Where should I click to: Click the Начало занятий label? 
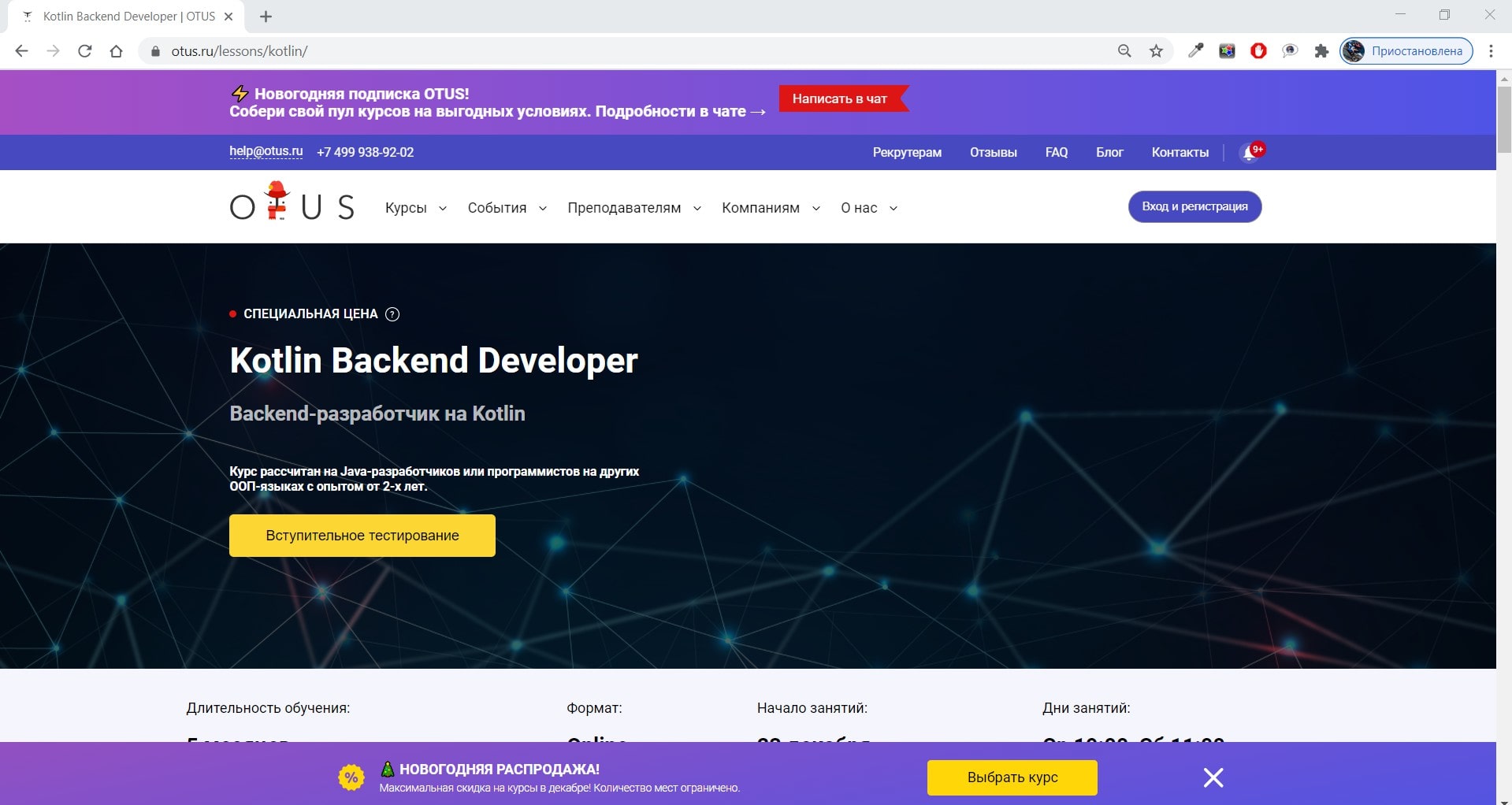812,708
